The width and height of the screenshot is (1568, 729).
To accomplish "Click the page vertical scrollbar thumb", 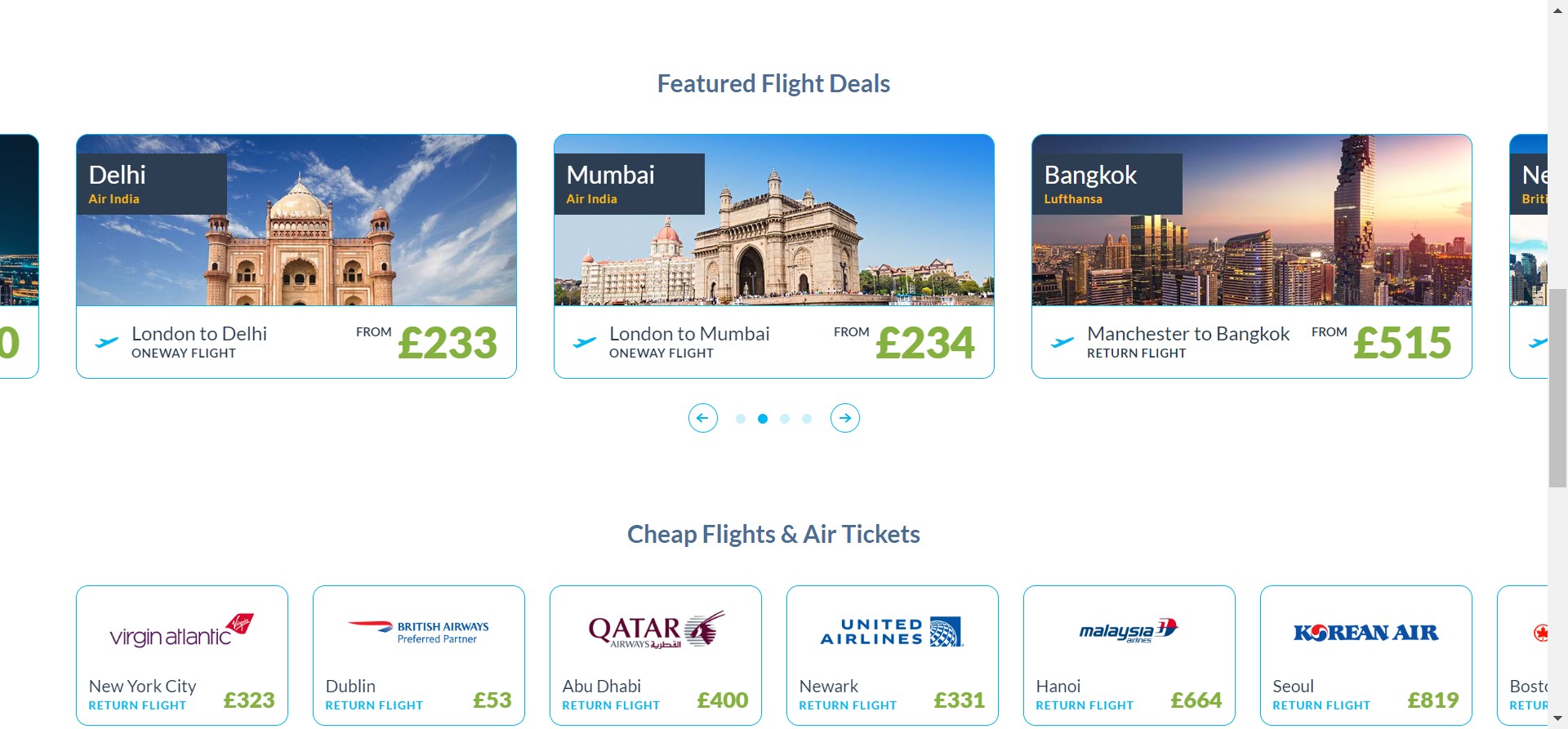I will [1557, 388].
